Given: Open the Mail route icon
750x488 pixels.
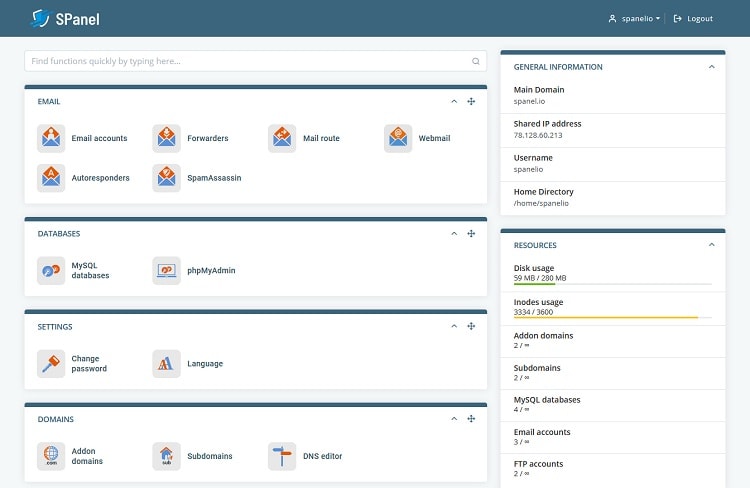Looking at the screenshot, I should (282, 138).
